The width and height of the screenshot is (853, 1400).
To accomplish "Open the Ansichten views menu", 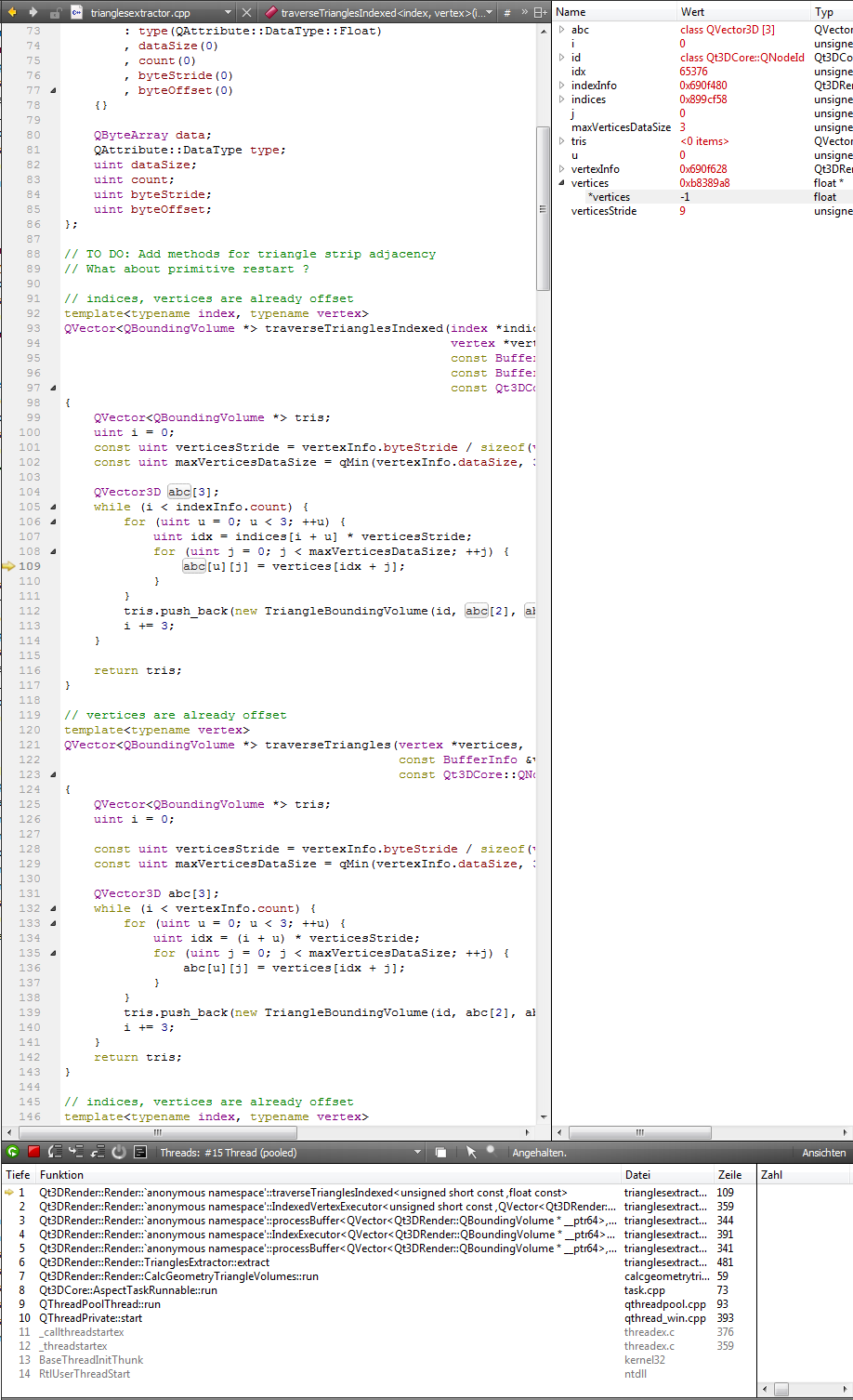I will coord(823,1153).
